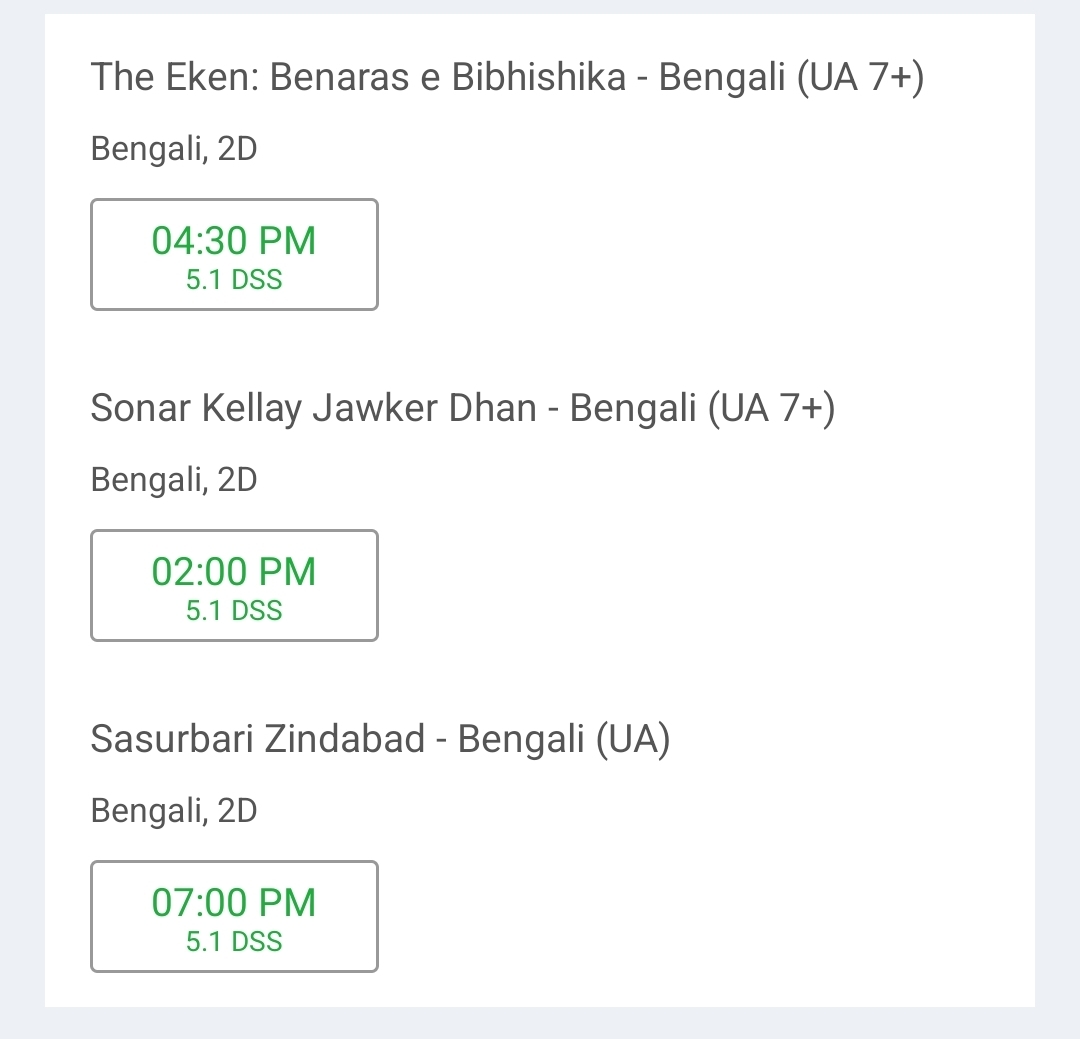Image resolution: width=1080 pixels, height=1039 pixels.
Task: Book the 02:00 PM Sonar Kellay Jawker Dhan show
Action: pyautogui.click(x=234, y=585)
